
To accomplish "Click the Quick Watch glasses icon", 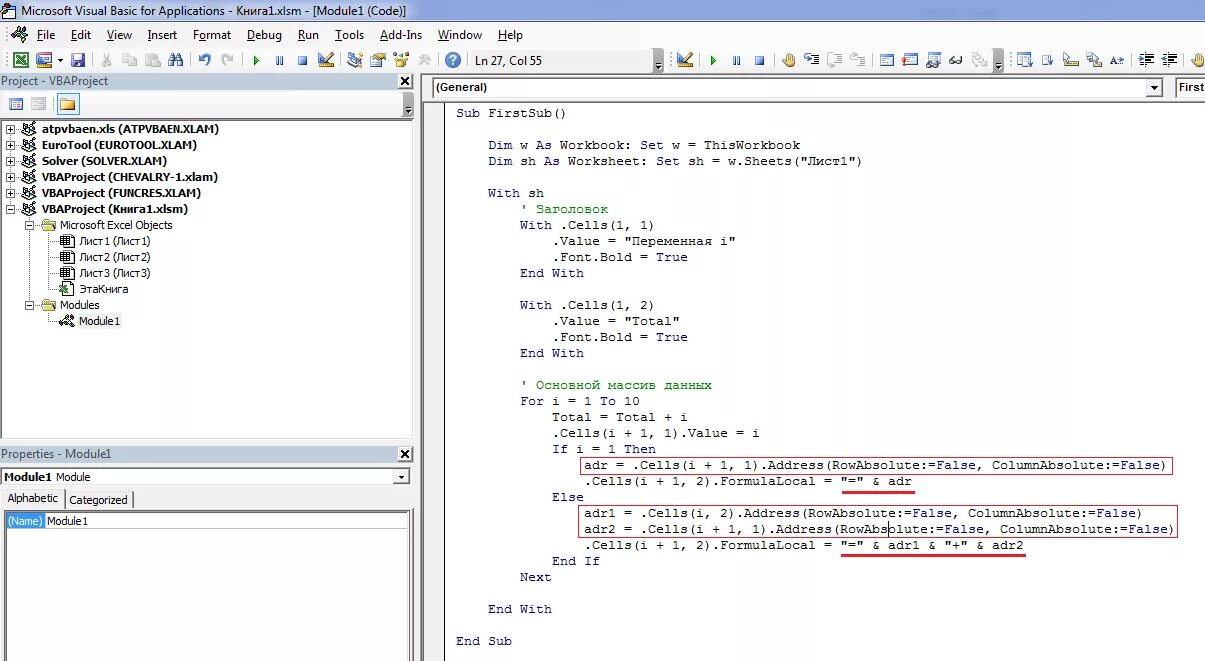I will pyautogui.click(x=955, y=60).
